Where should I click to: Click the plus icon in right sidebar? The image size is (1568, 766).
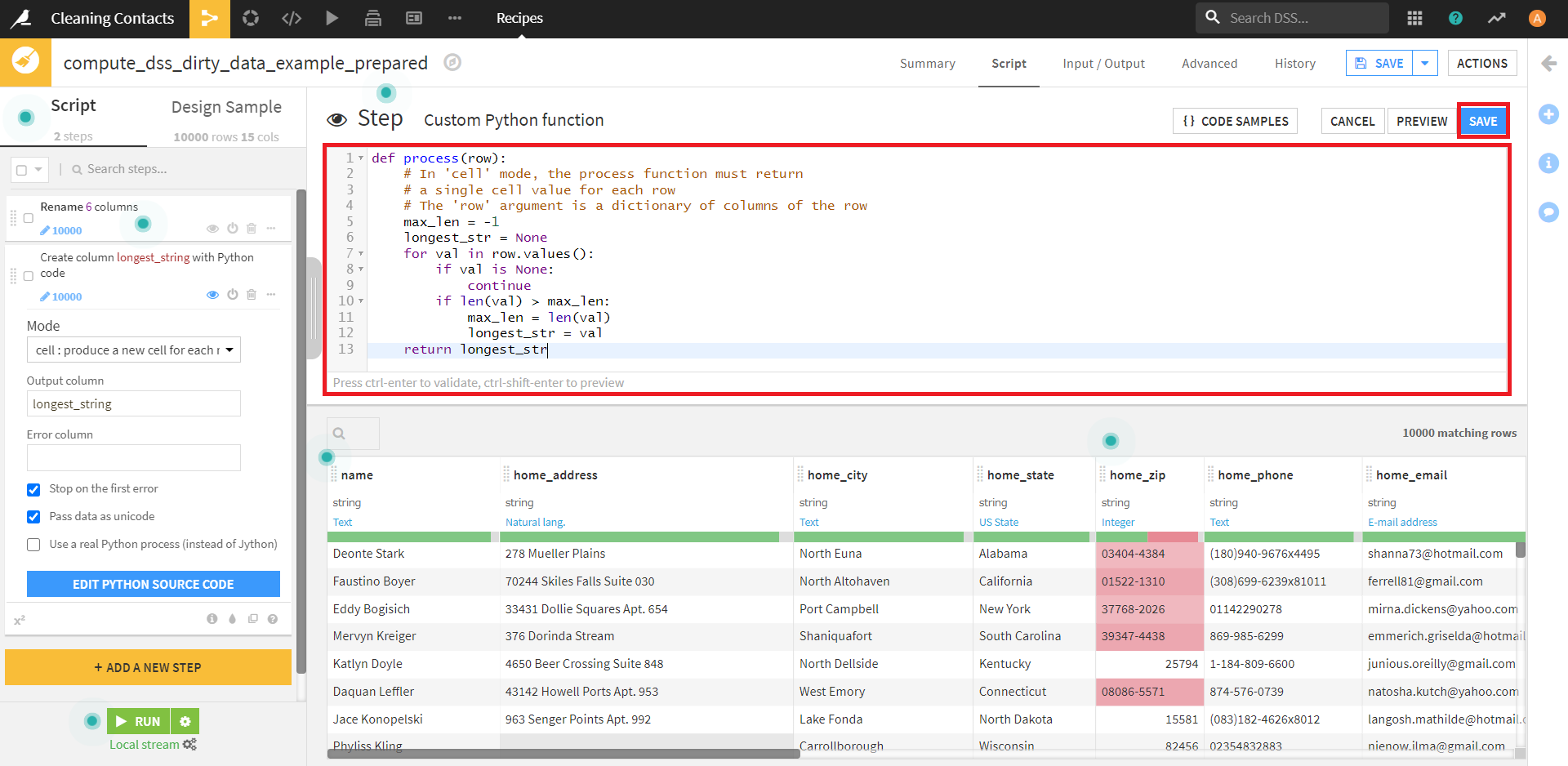(1548, 114)
